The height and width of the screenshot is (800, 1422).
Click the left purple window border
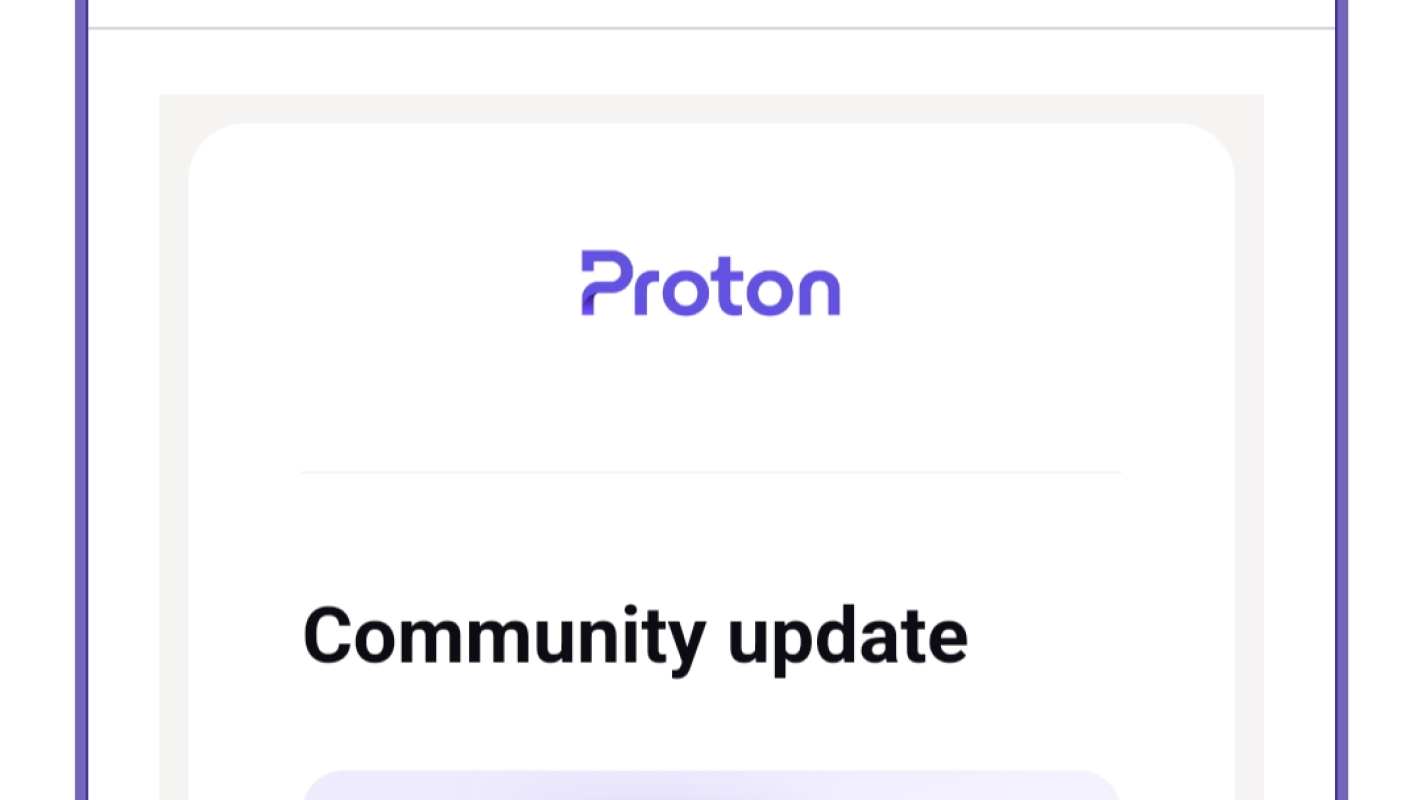[81, 400]
